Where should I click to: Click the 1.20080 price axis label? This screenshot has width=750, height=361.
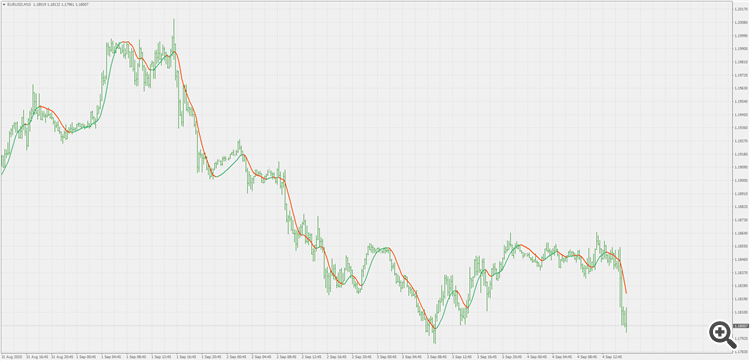tap(741, 22)
